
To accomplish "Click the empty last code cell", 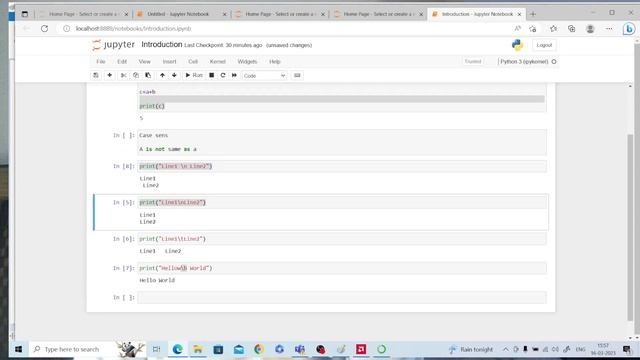I will (x=342, y=298).
